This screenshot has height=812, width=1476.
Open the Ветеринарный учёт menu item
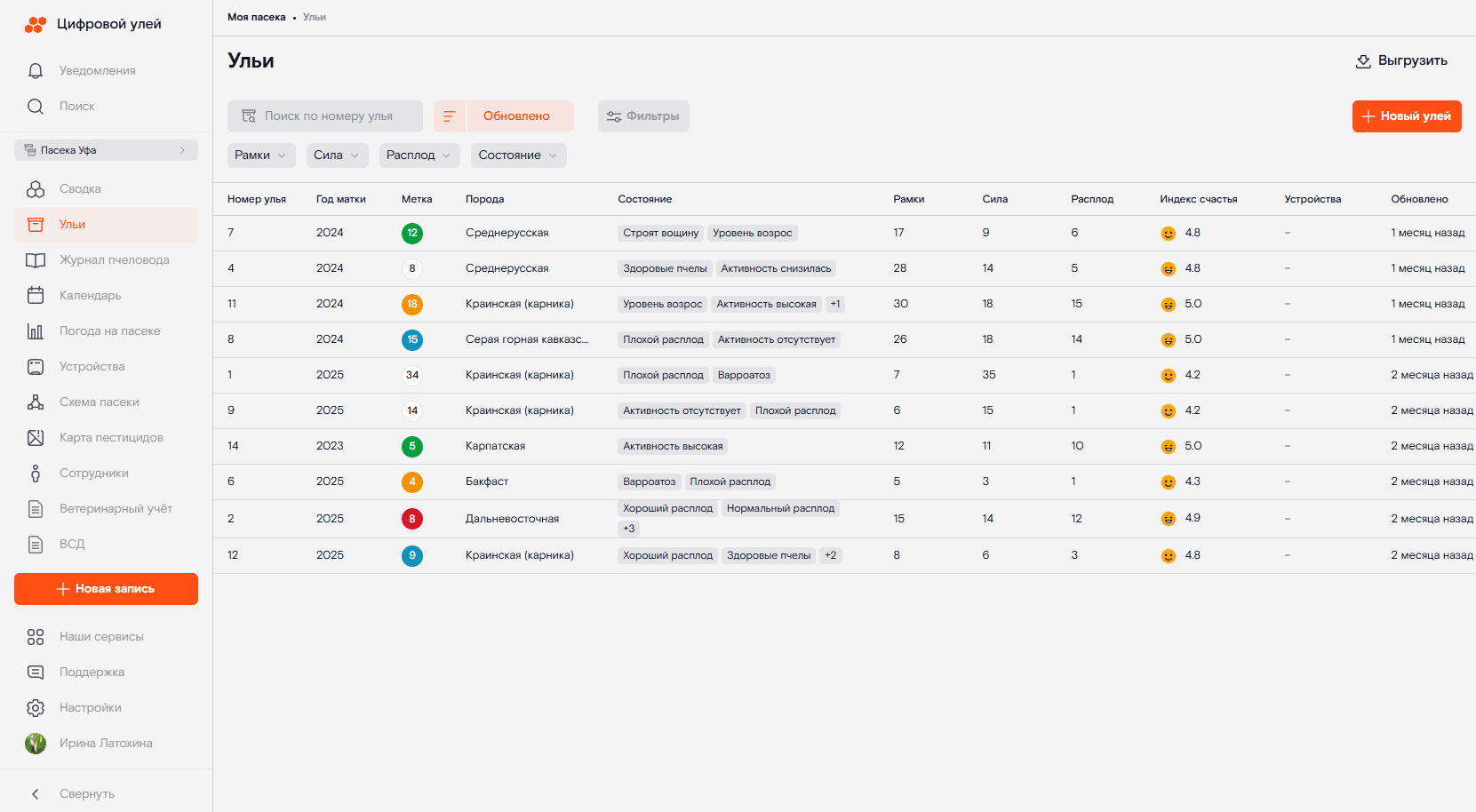[x=116, y=509]
